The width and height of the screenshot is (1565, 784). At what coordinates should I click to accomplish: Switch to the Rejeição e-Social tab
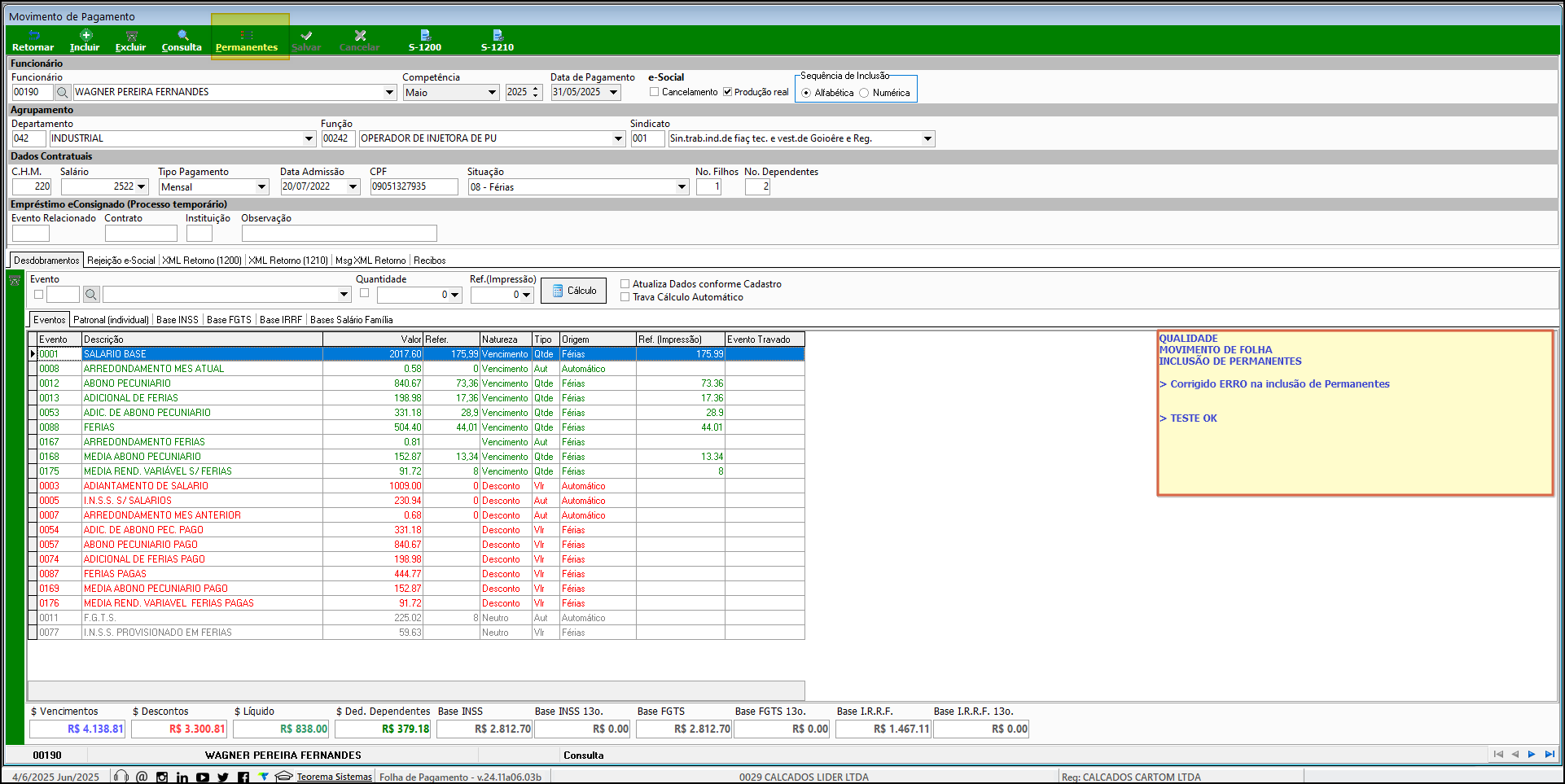click(121, 261)
